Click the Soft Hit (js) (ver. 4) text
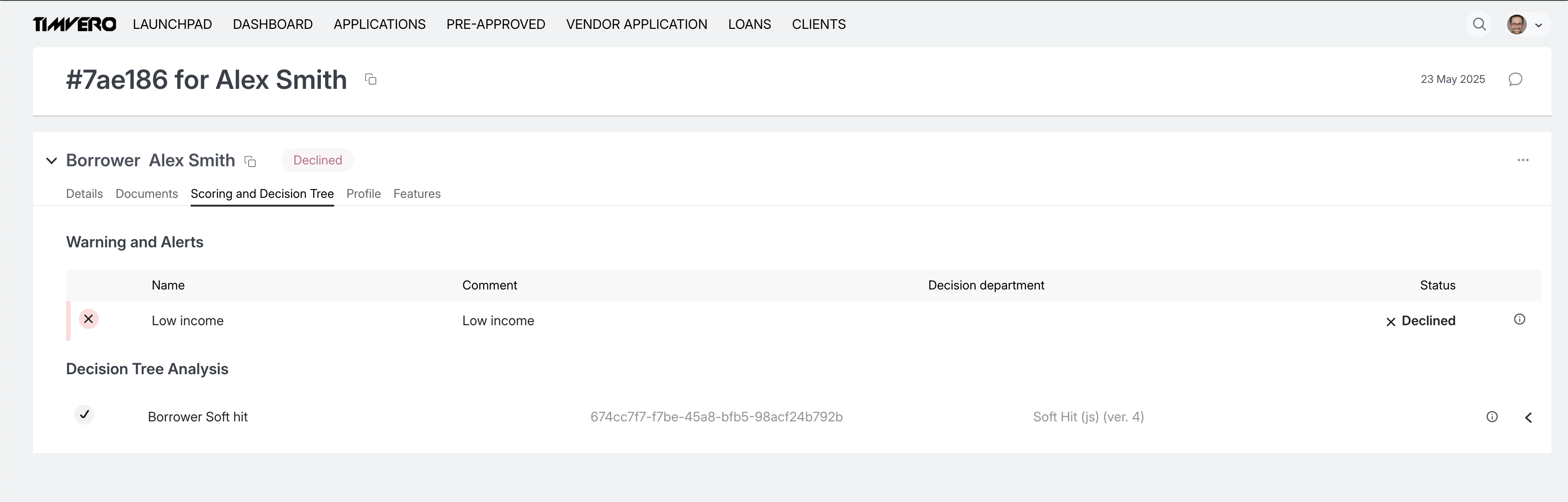Screen dimensions: 1568x502 1088,417
